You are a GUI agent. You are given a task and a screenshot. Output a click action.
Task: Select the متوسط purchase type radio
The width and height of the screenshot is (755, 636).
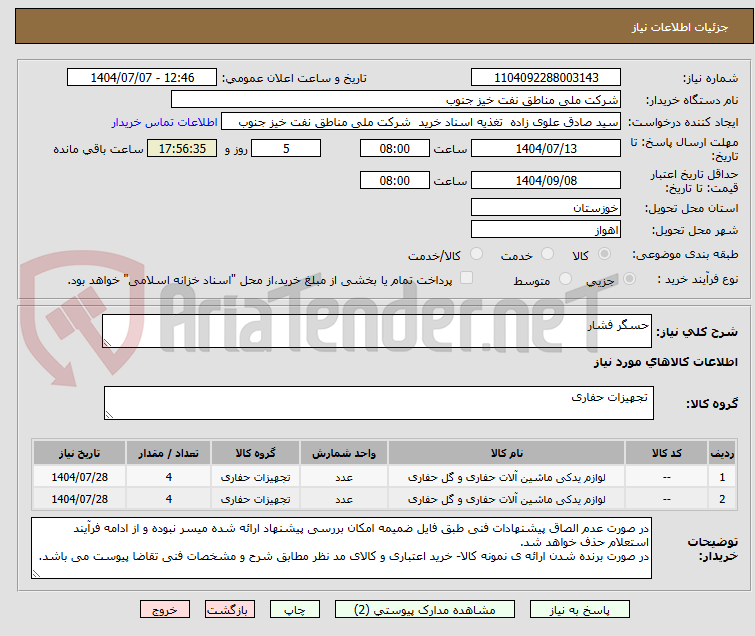[x=565, y=279]
